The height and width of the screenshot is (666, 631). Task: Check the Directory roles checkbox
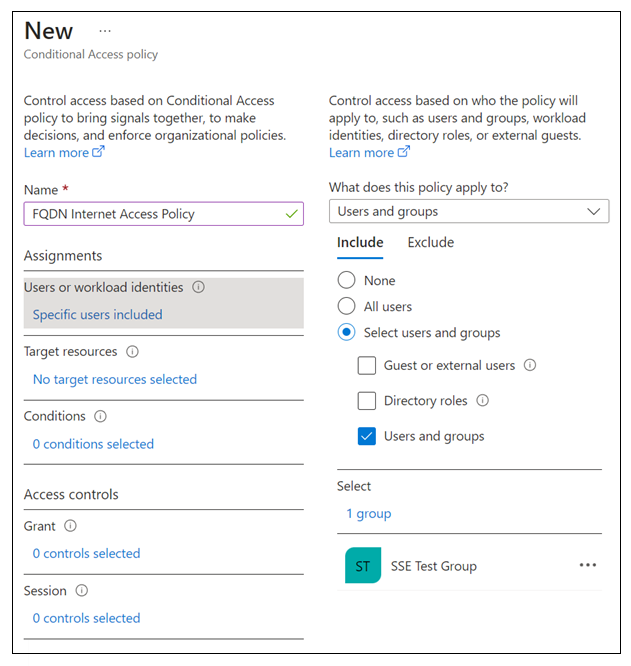tap(367, 401)
